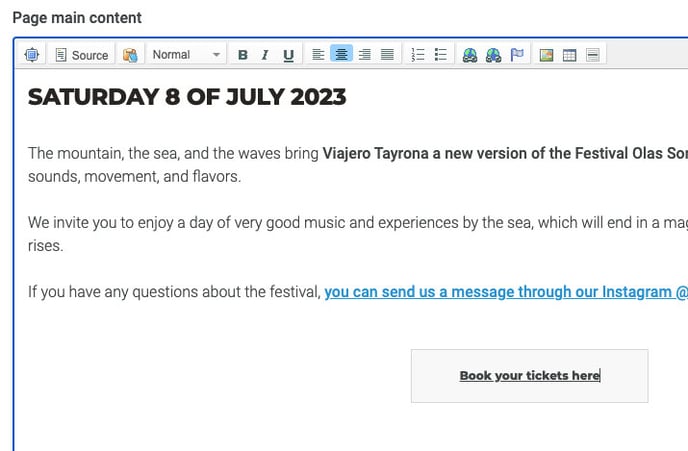Select center alignment

point(341,55)
